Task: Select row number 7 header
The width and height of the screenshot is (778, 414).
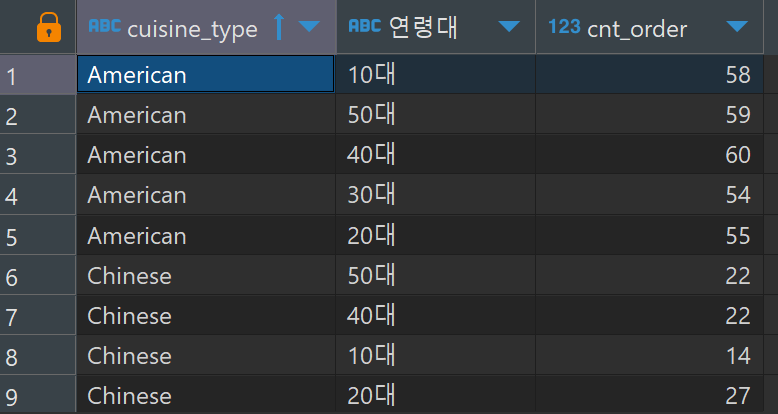Action: tap(38, 316)
